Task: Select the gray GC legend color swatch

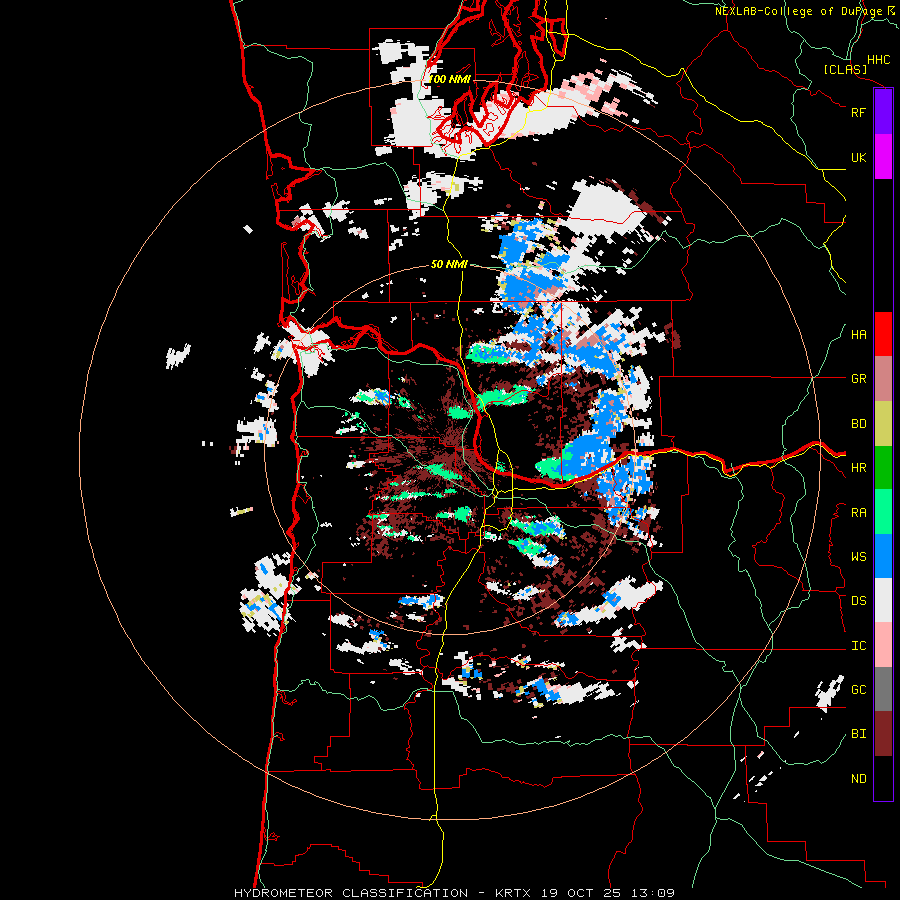Action: click(x=883, y=689)
